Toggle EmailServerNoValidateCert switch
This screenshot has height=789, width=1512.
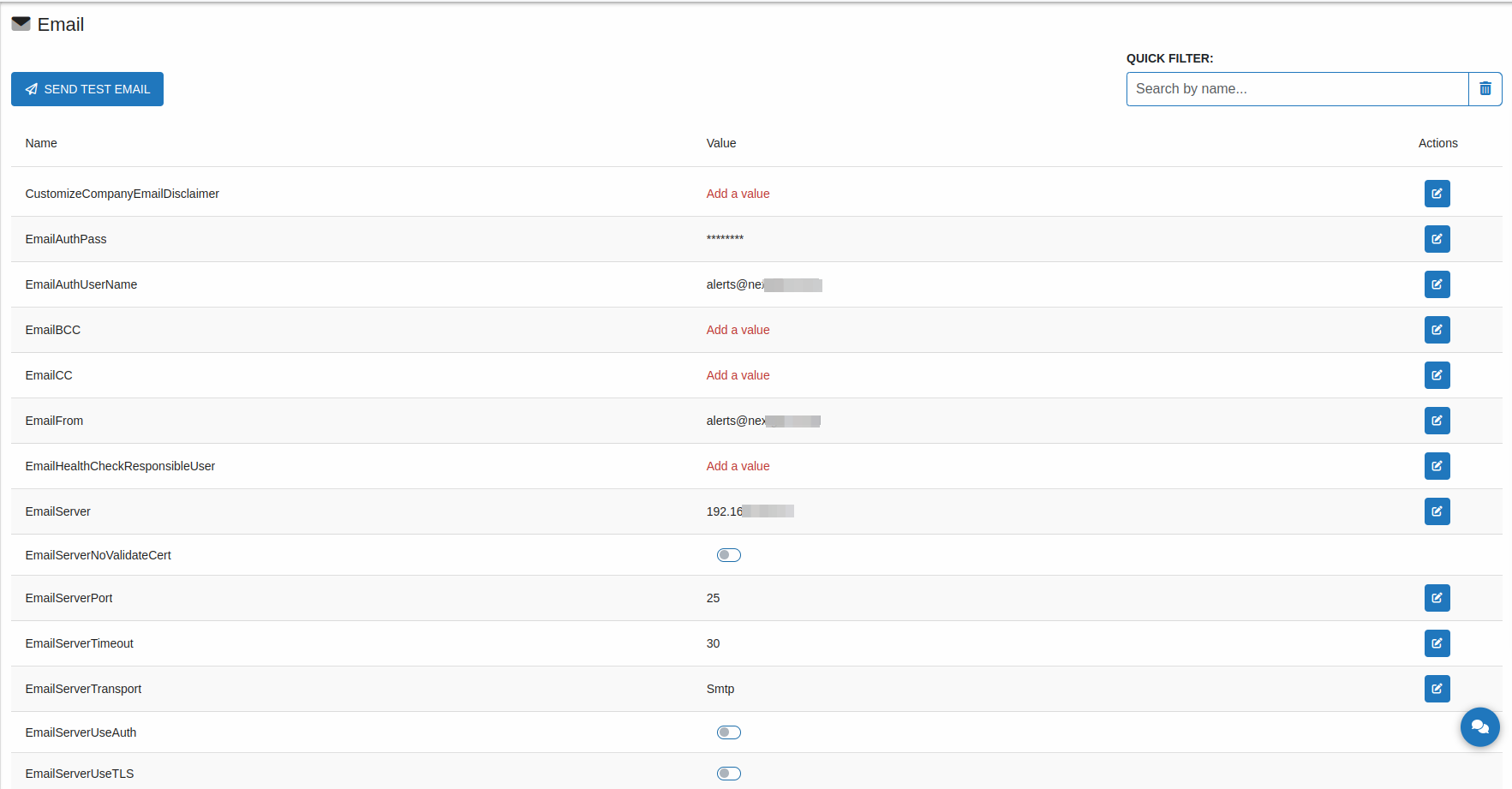(x=728, y=555)
